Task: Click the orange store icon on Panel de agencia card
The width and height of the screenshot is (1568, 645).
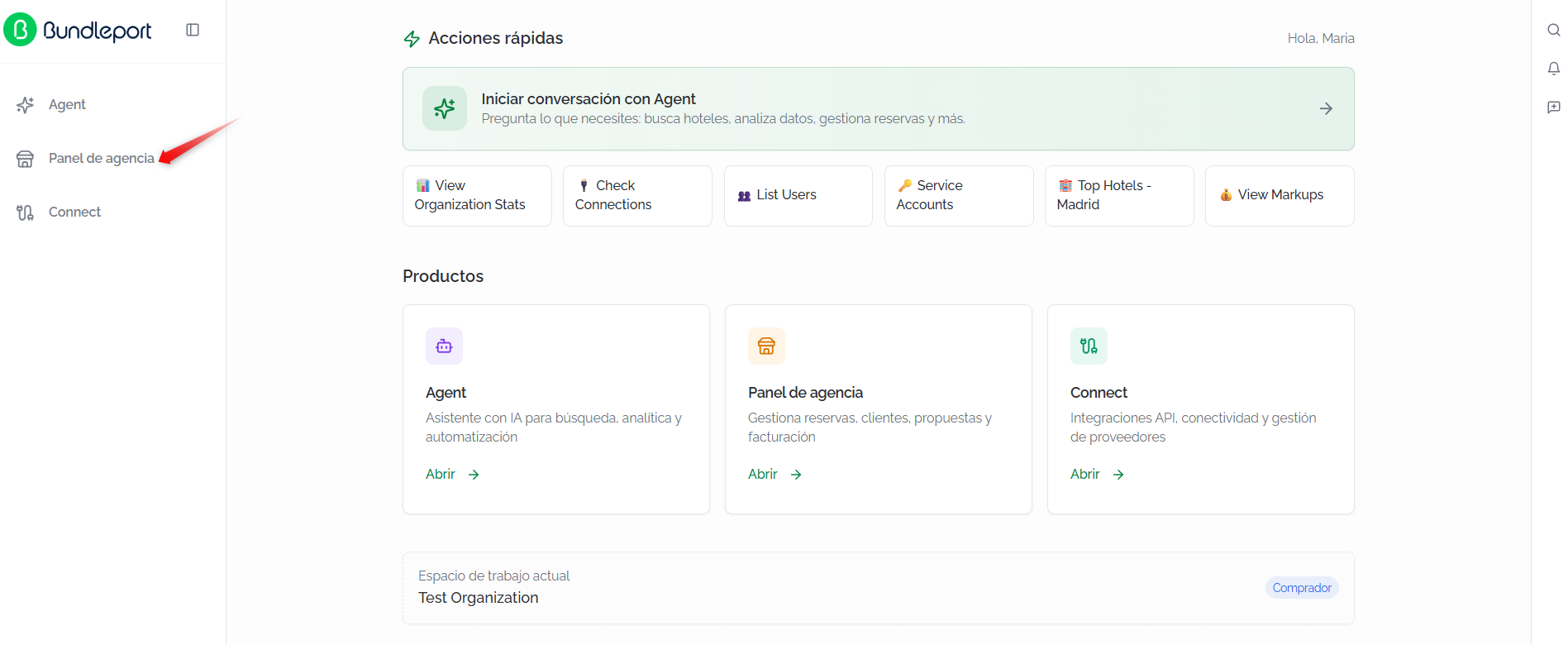Action: click(766, 346)
